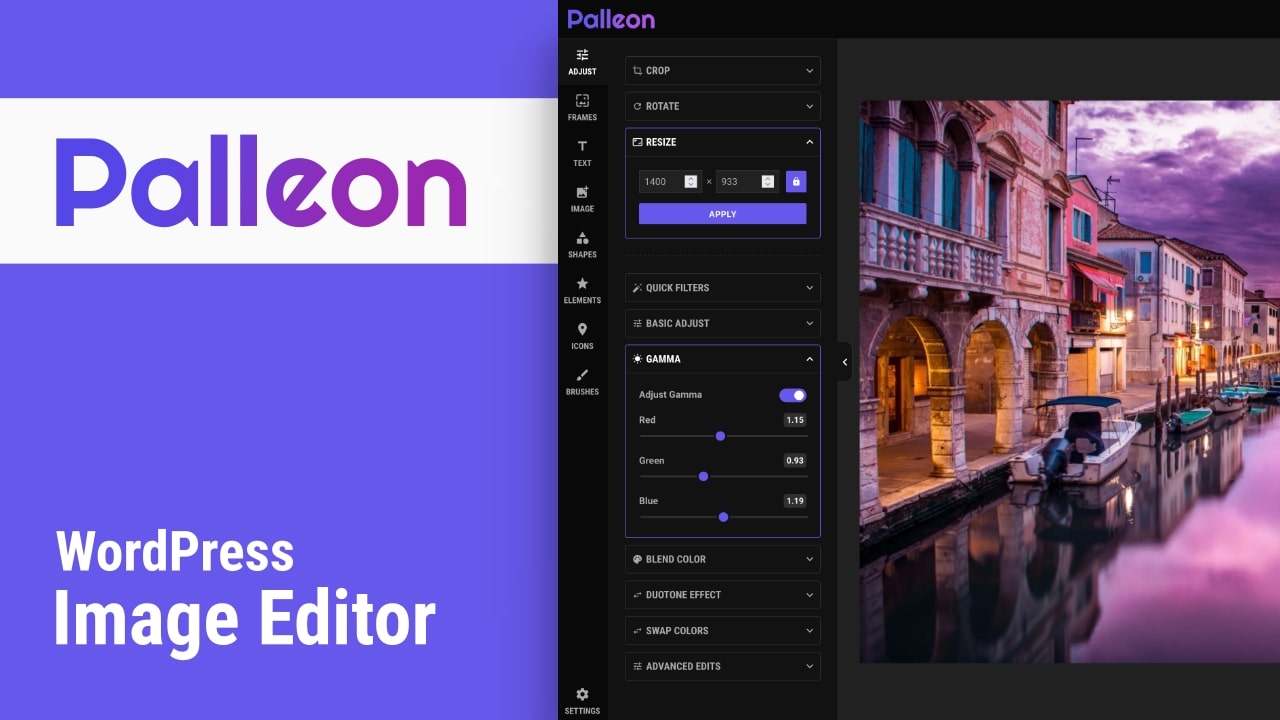
Task: Expand the Rotate section
Action: [723, 106]
